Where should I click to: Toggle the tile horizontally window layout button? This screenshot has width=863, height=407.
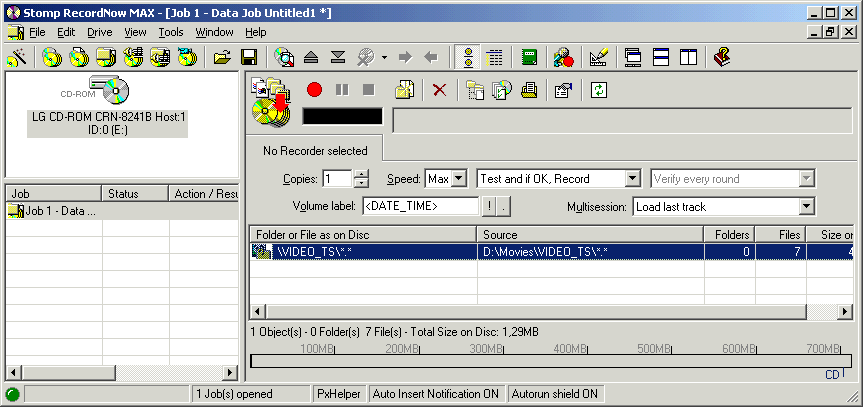[x=661, y=57]
